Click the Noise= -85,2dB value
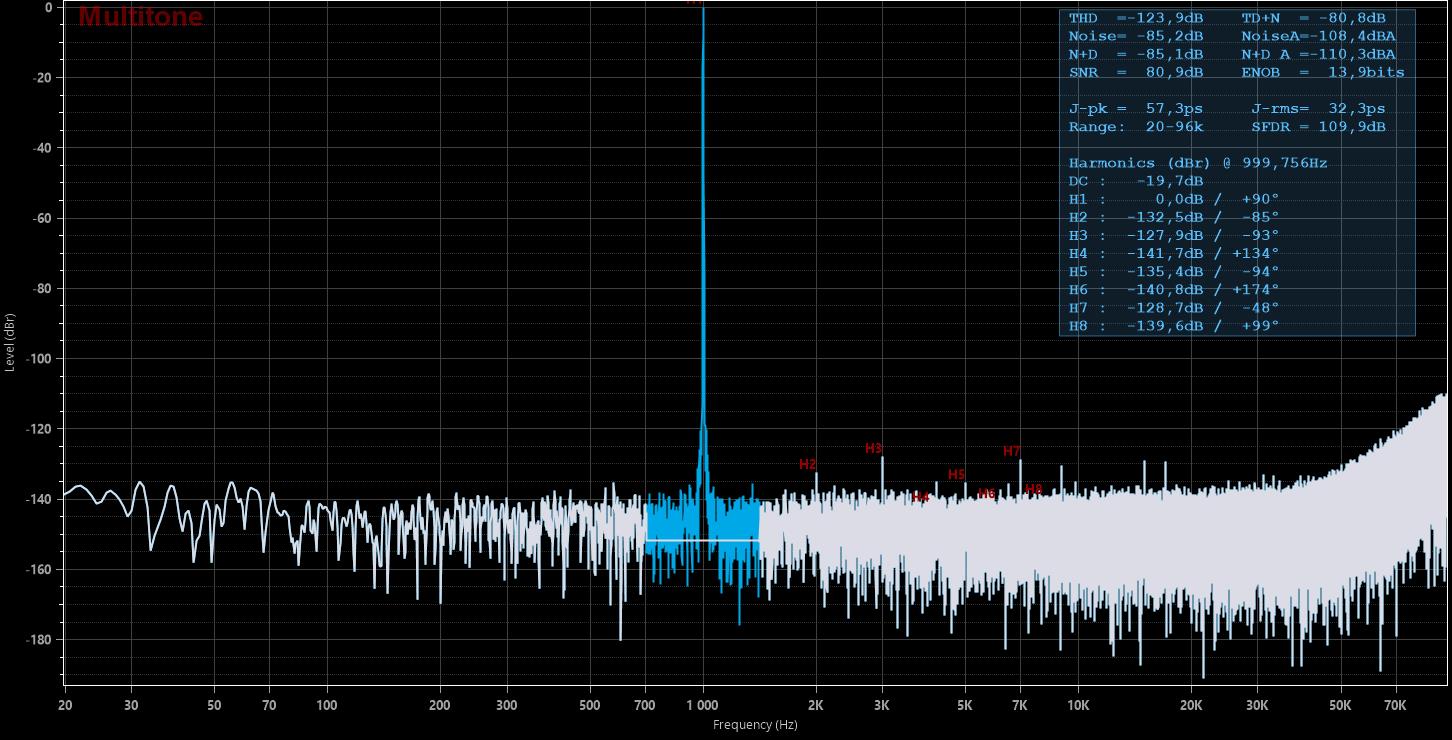This screenshot has height=740, width=1452. 1136,37
